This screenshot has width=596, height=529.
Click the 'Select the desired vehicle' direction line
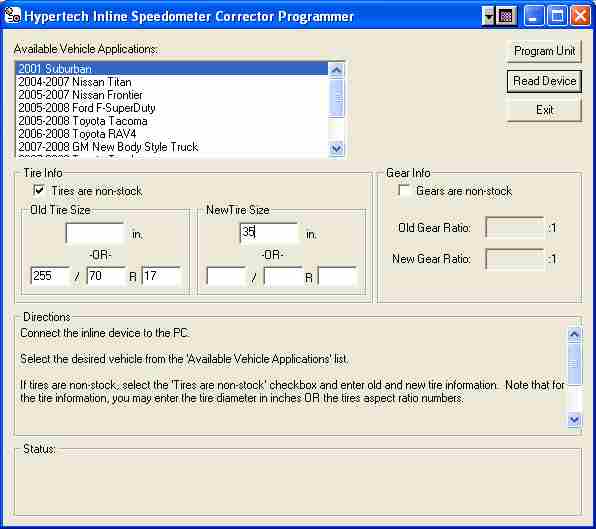184,359
